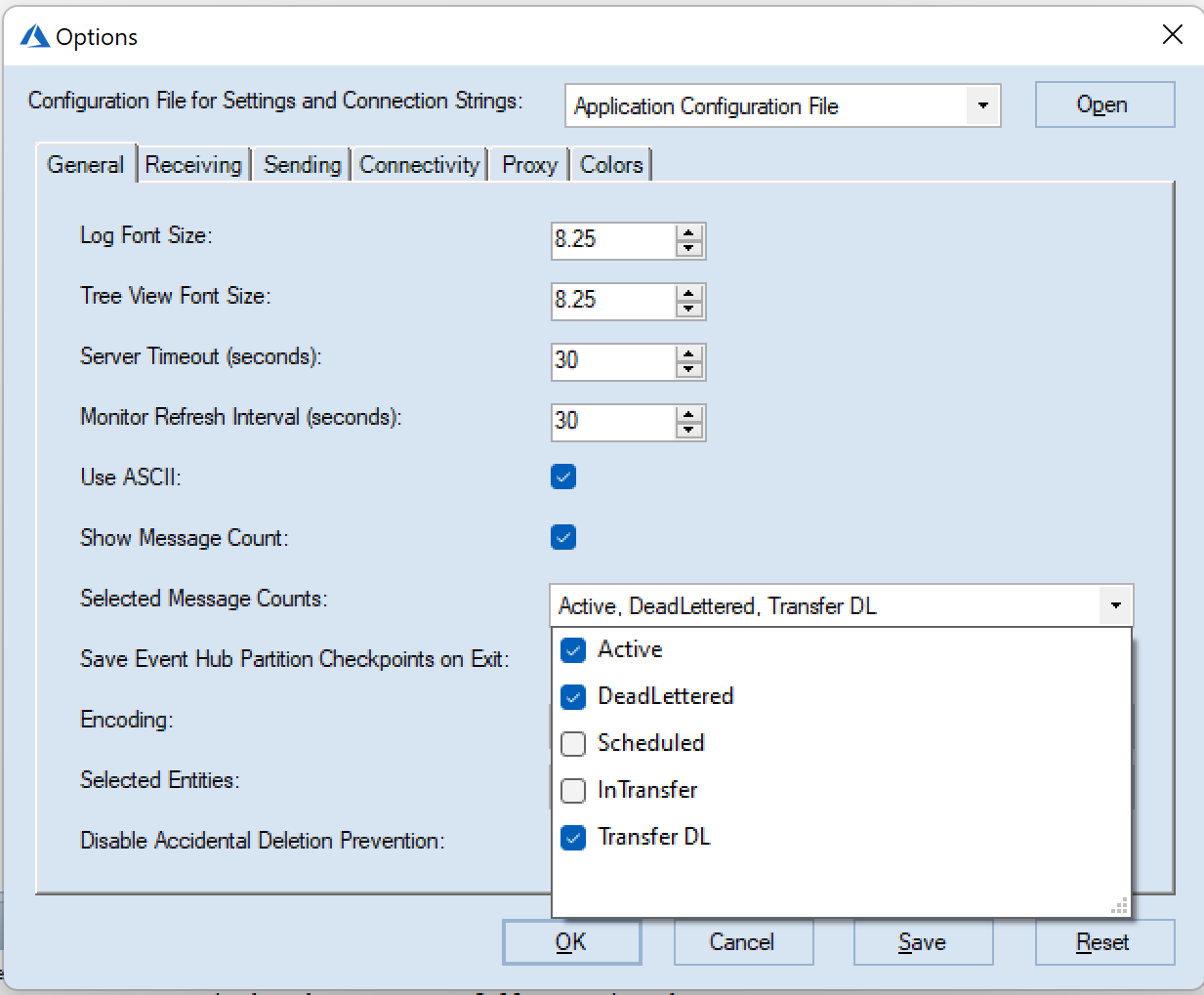This screenshot has width=1204, height=995.
Task: Decrease Log Font Size with down arrow
Action: pos(689,248)
